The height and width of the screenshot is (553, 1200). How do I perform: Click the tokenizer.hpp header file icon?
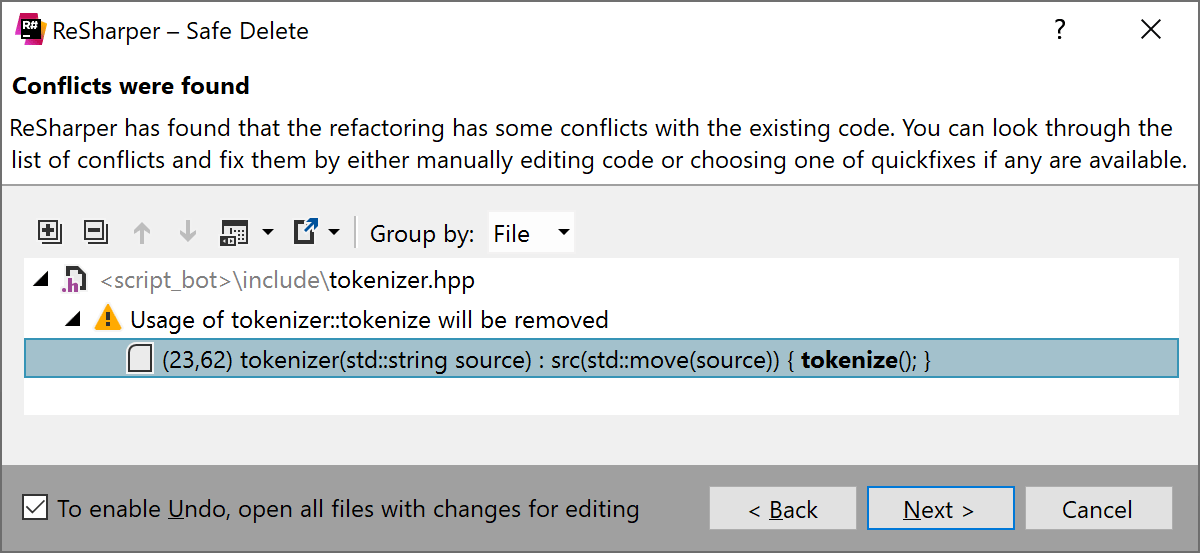click(73, 280)
